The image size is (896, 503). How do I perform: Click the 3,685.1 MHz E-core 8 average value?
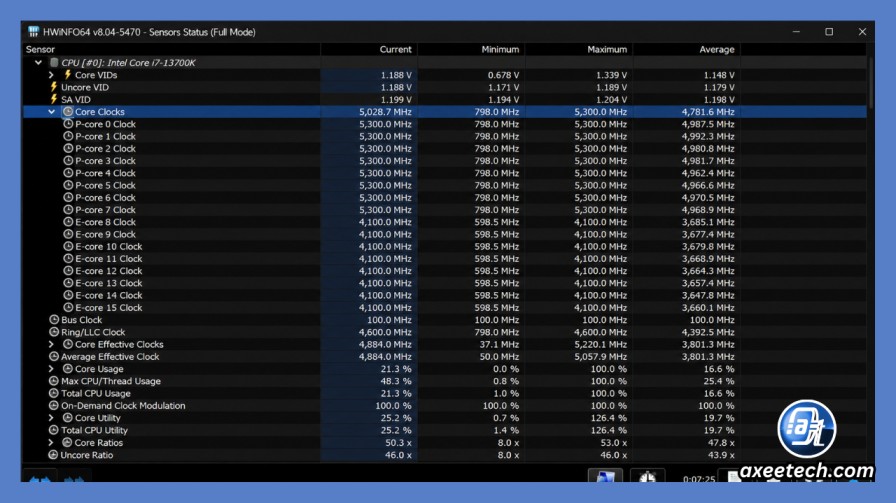pos(708,222)
